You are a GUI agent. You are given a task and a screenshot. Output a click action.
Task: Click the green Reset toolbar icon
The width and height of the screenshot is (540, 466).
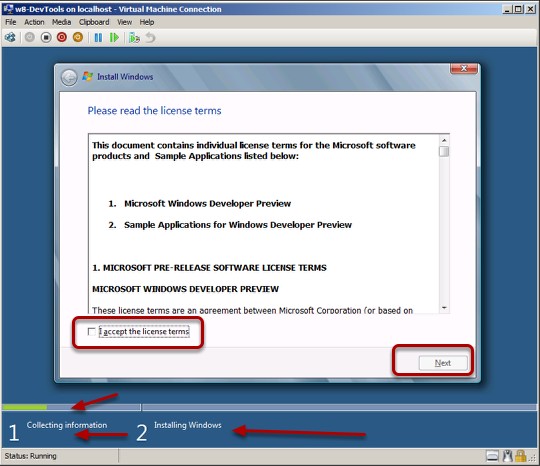coord(114,38)
